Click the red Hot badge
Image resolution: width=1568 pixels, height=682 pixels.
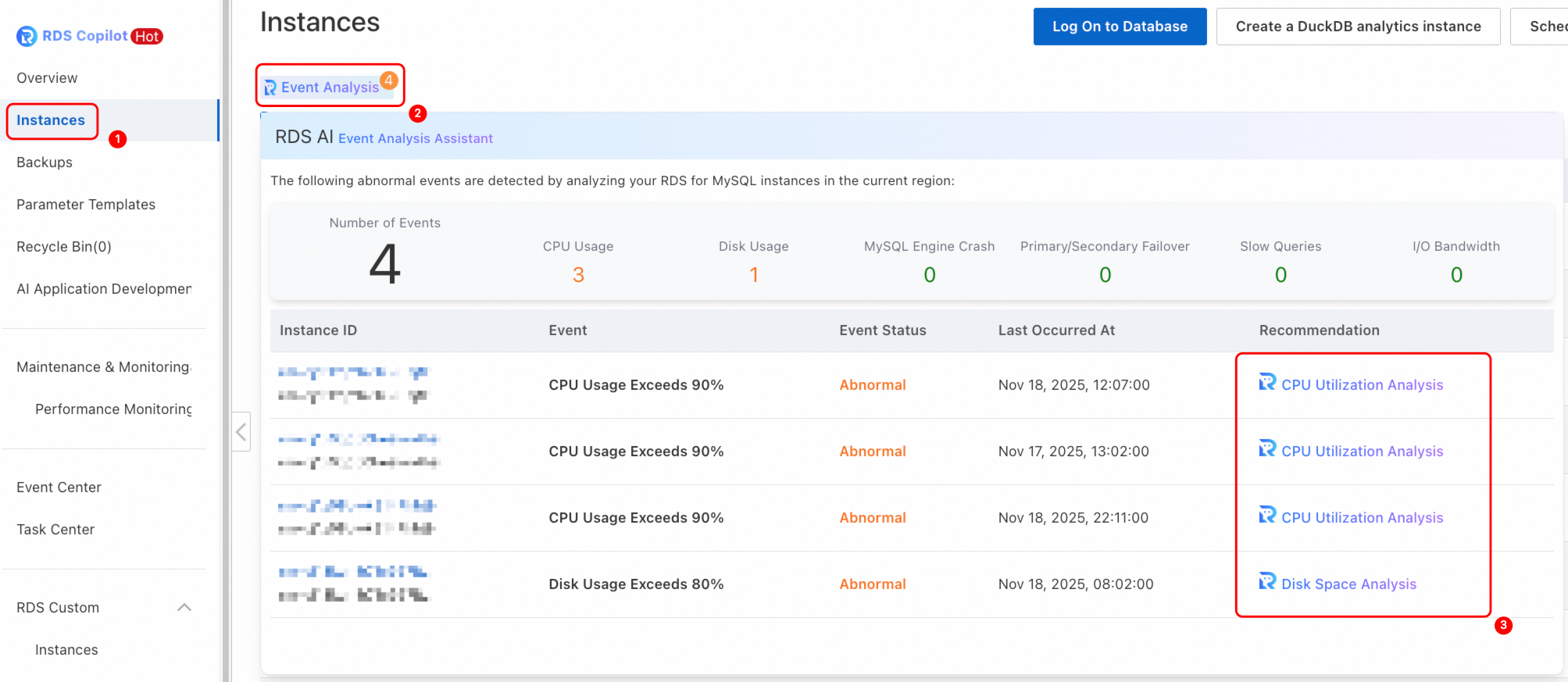(147, 37)
